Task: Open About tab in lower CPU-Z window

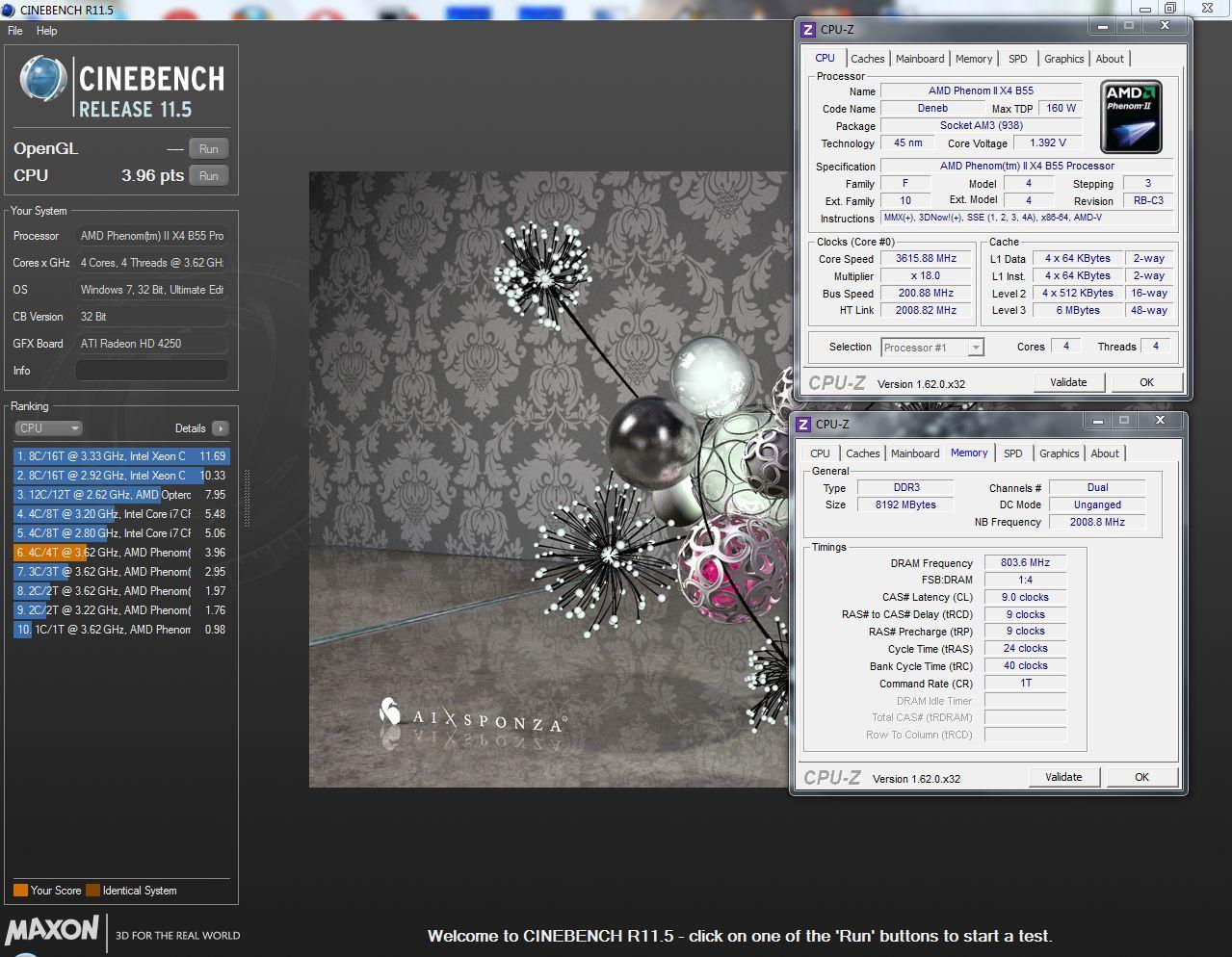Action: [x=1105, y=453]
